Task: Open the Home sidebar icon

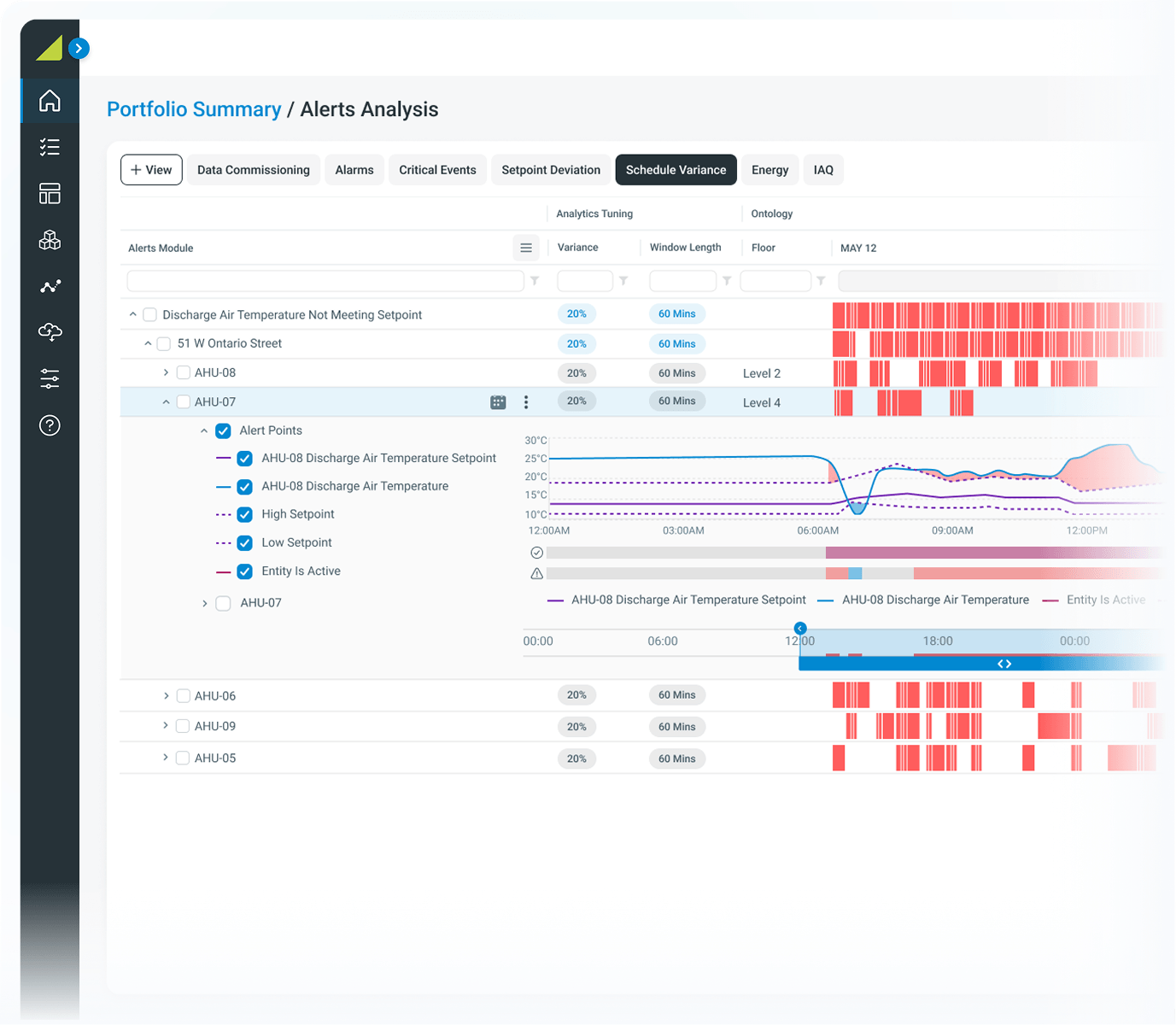Action: [x=50, y=101]
